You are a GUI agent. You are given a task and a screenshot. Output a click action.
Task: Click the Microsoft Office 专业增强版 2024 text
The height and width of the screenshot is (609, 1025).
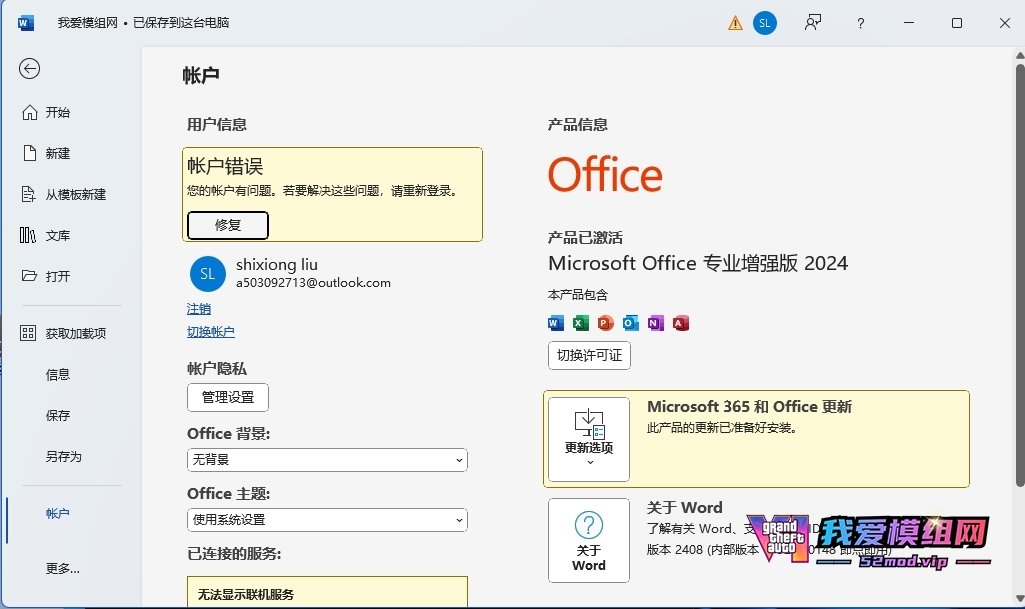[698, 263]
